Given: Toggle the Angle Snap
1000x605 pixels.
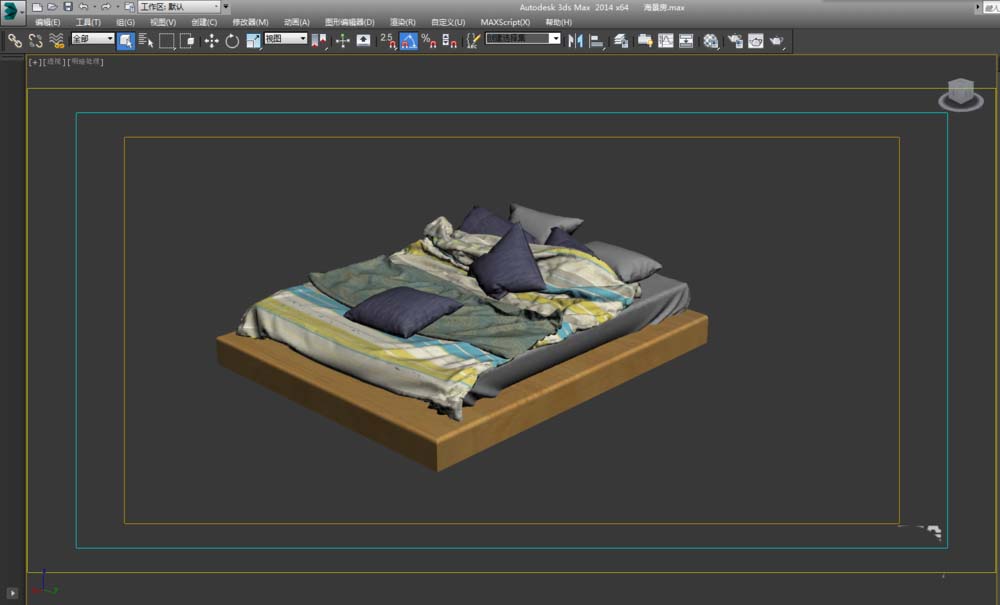Looking at the screenshot, I should (x=408, y=40).
